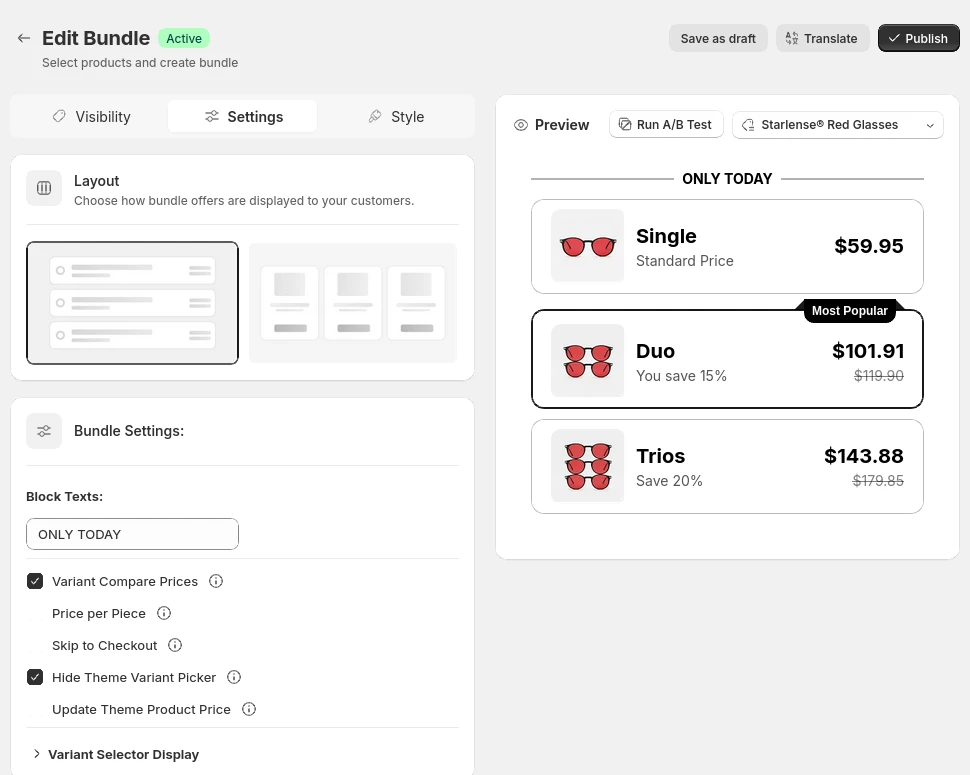Image resolution: width=970 pixels, height=775 pixels.
Task: Click the eye icon next to Preview
Action: pyautogui.click(x=521, y=125)
